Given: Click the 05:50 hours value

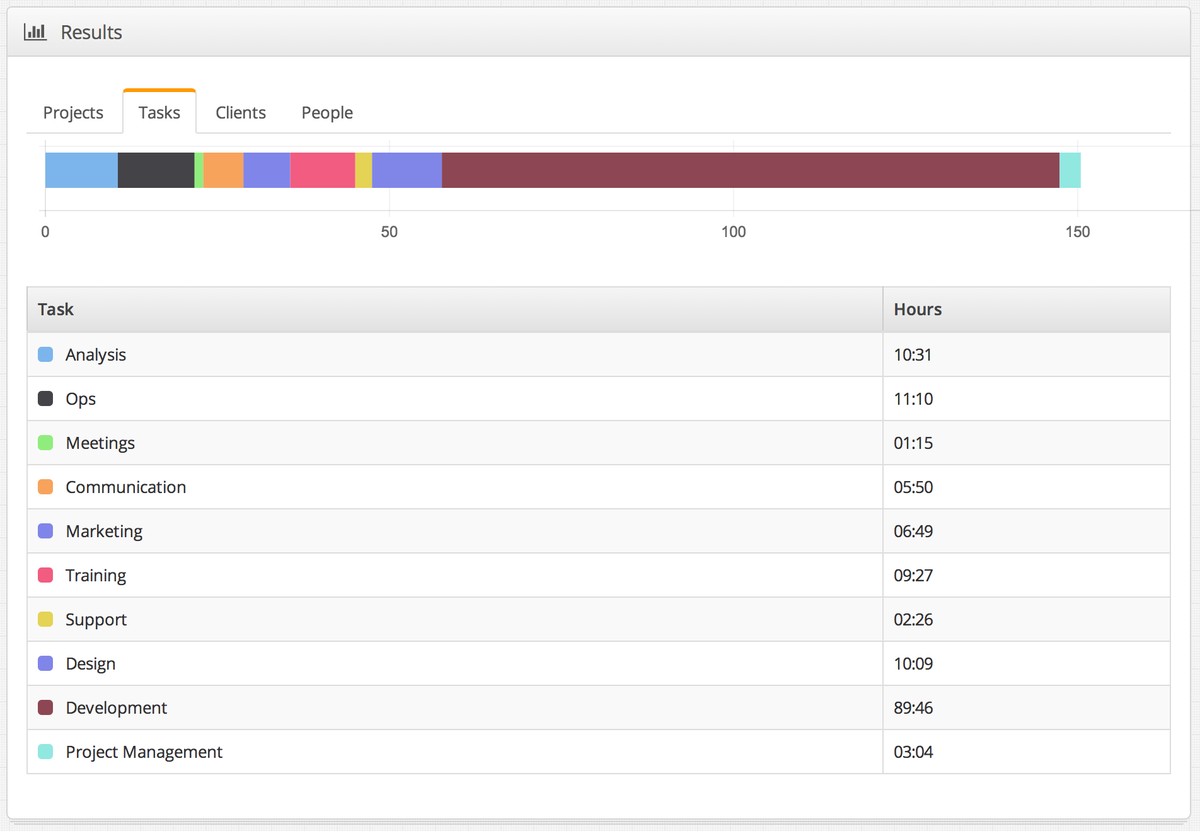Looking at the screenshot, I should pos(913,487).
